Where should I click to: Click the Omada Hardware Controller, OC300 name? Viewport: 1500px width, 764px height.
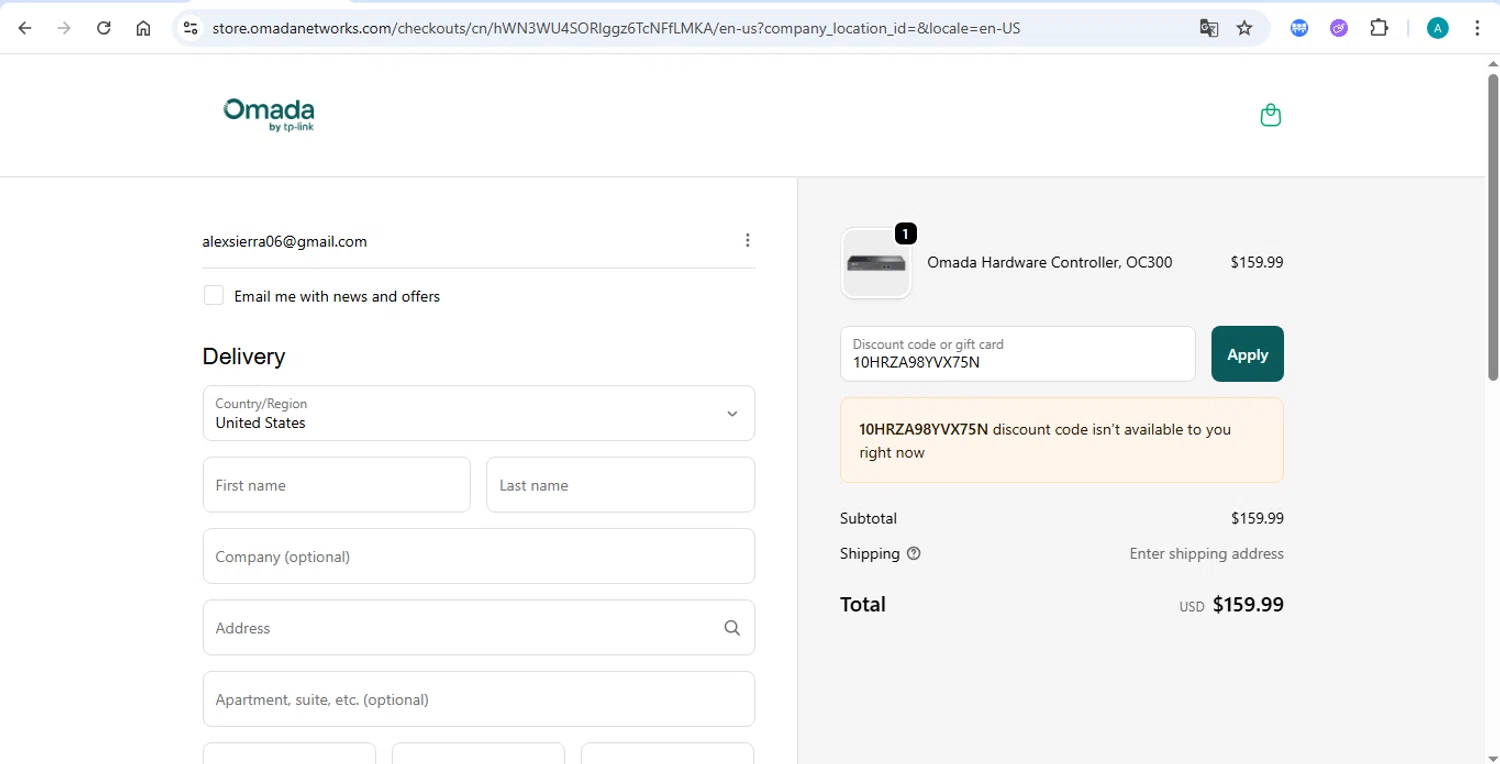point(1050,262)
